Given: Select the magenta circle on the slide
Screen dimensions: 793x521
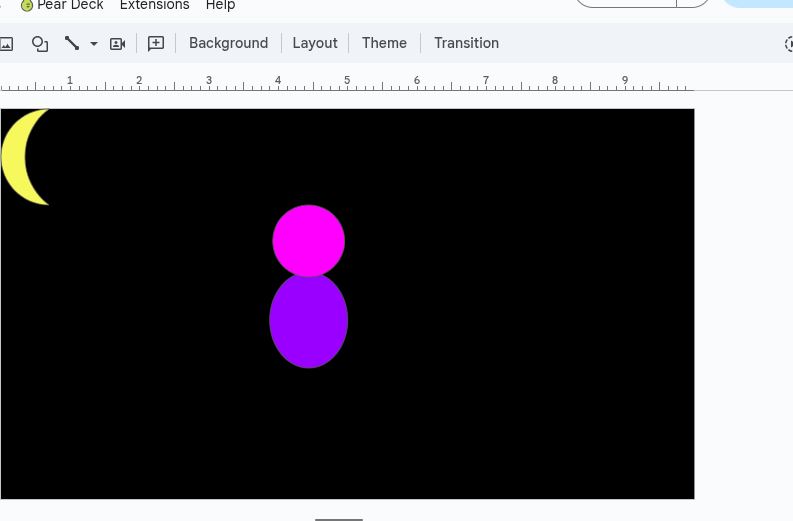Looking at the screenshot, I should (x=308, y=238).
